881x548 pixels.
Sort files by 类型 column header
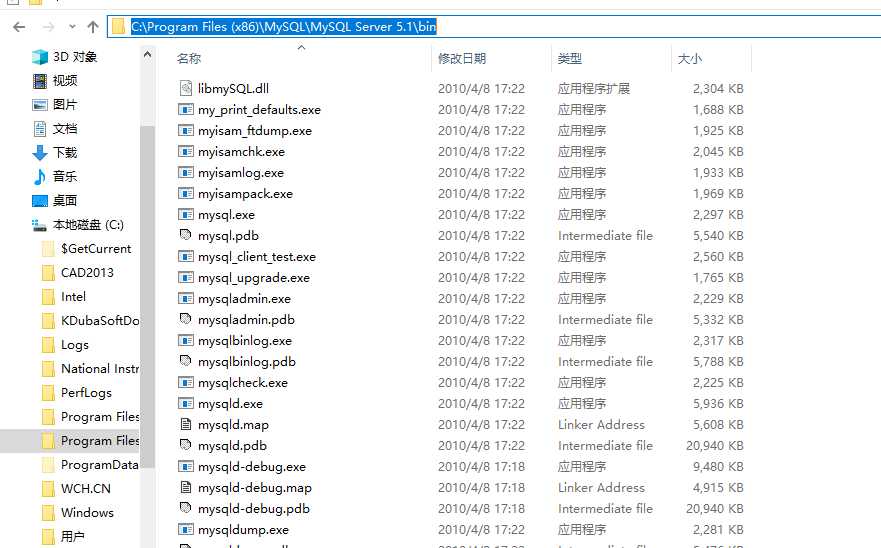(x=570, y=58)
